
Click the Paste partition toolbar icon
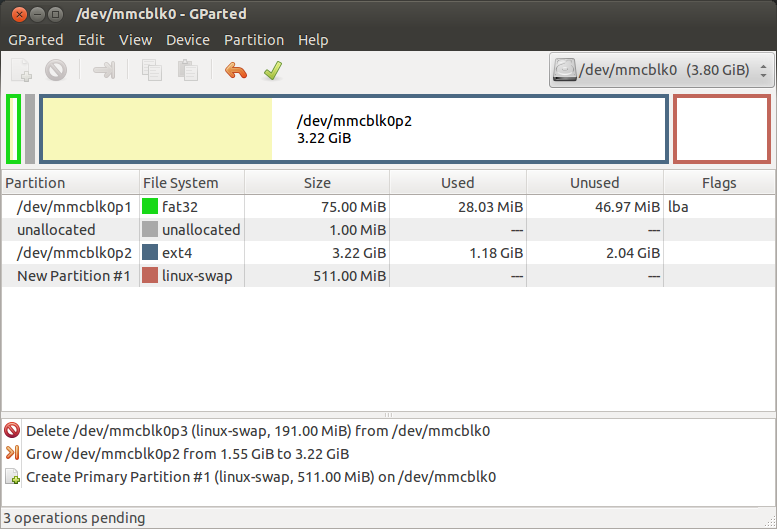[x=187, y=70]
